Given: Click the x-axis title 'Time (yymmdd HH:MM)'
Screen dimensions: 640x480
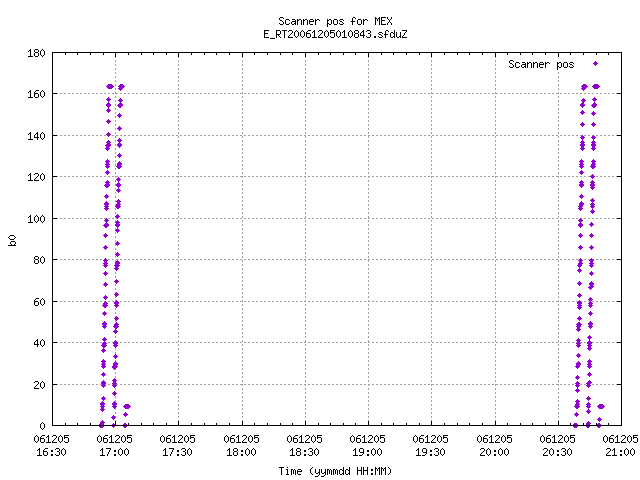Looking at the screenshot, I should click(335, 471).
